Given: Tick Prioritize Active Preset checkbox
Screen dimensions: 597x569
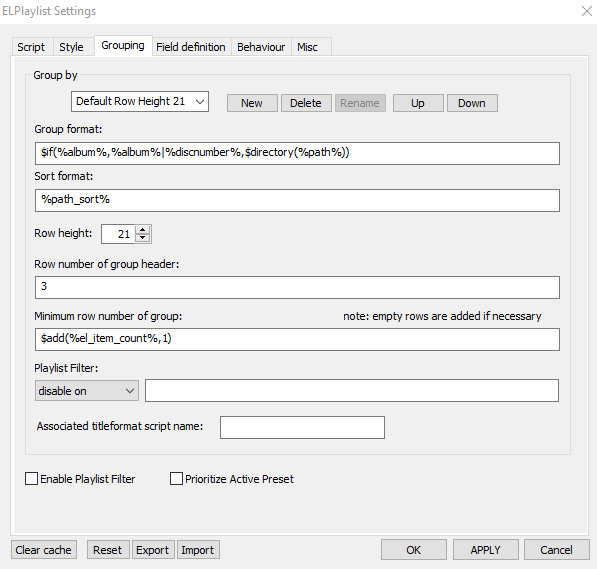Looking at the screenshot, I should point(176,479).
